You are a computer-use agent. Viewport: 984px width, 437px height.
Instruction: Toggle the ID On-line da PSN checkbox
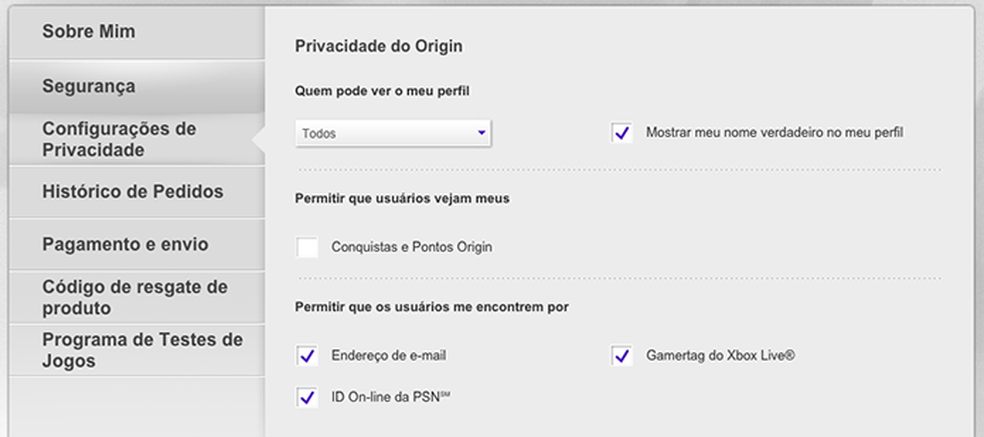(x=307, y=397)
